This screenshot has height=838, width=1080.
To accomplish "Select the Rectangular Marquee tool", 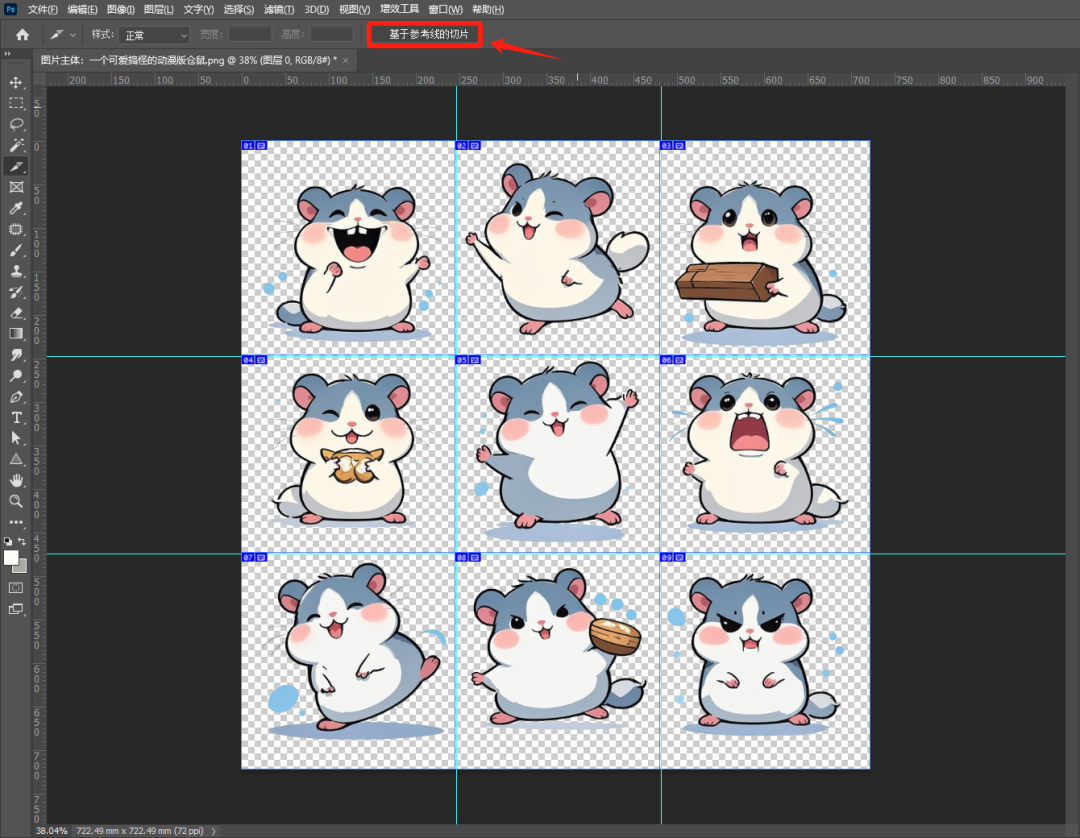I will pos(16,104).
